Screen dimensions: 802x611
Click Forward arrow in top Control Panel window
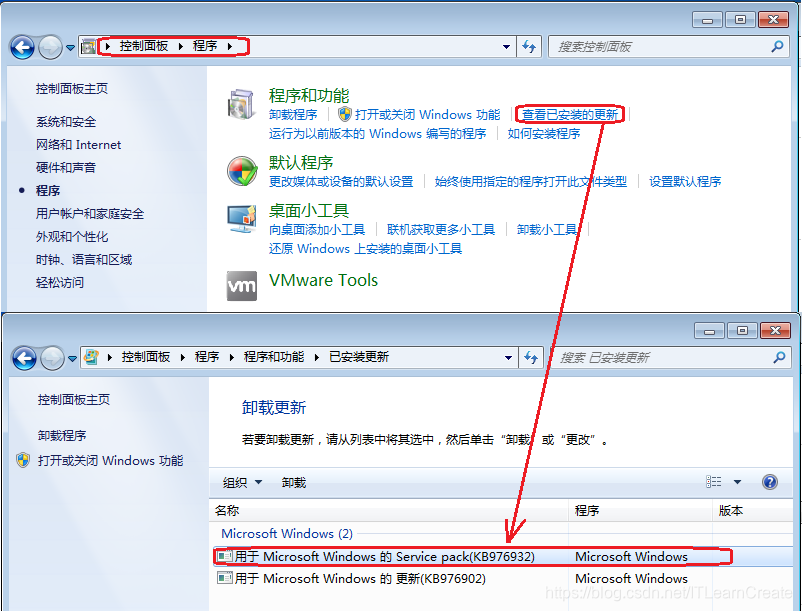(x=50, y=48)
